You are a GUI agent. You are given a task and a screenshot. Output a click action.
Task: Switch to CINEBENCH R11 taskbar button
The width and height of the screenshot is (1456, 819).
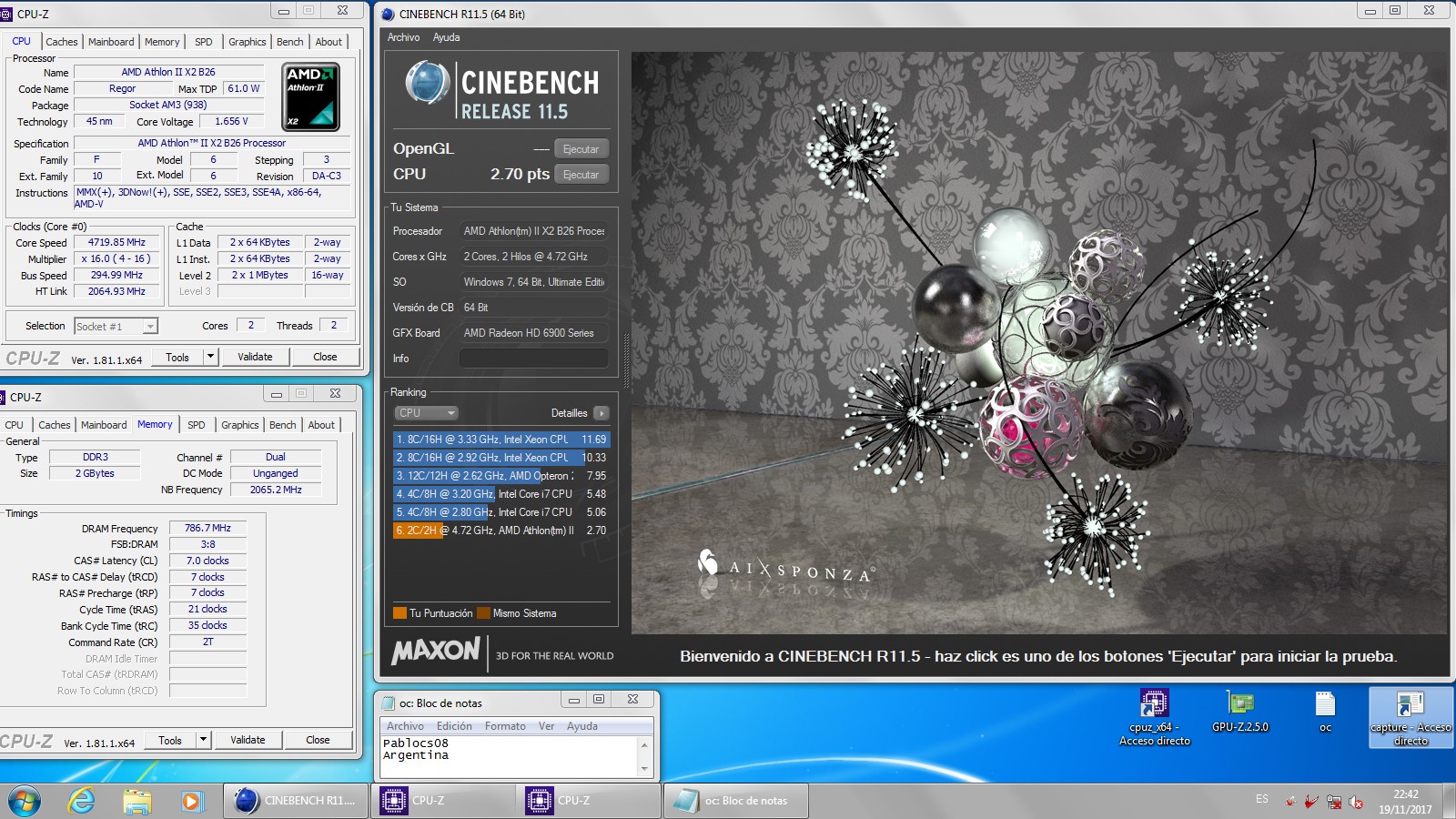[296, 801]
